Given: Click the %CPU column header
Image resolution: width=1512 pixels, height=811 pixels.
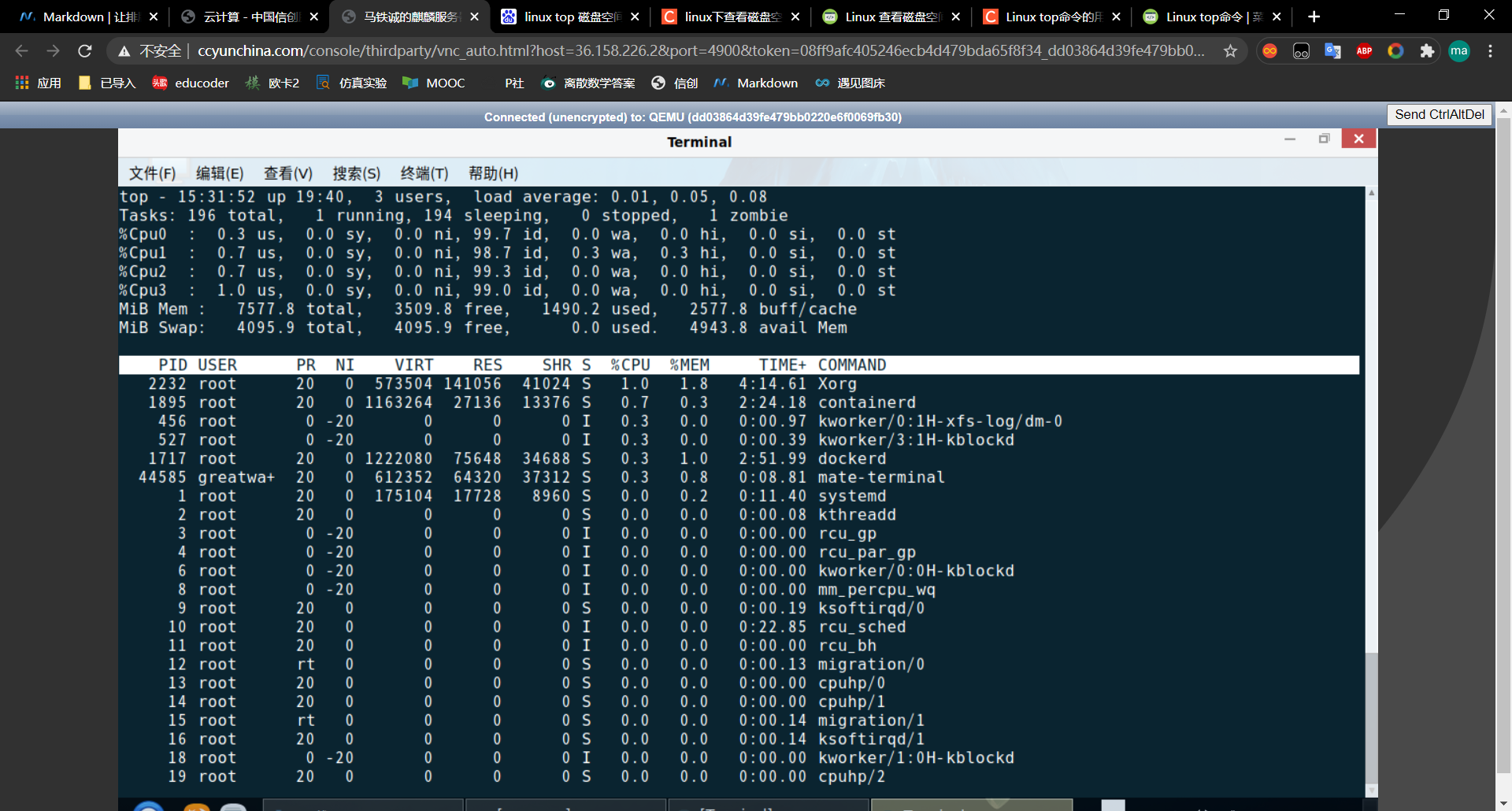Looking at the screenshot, I should point(630,365).
